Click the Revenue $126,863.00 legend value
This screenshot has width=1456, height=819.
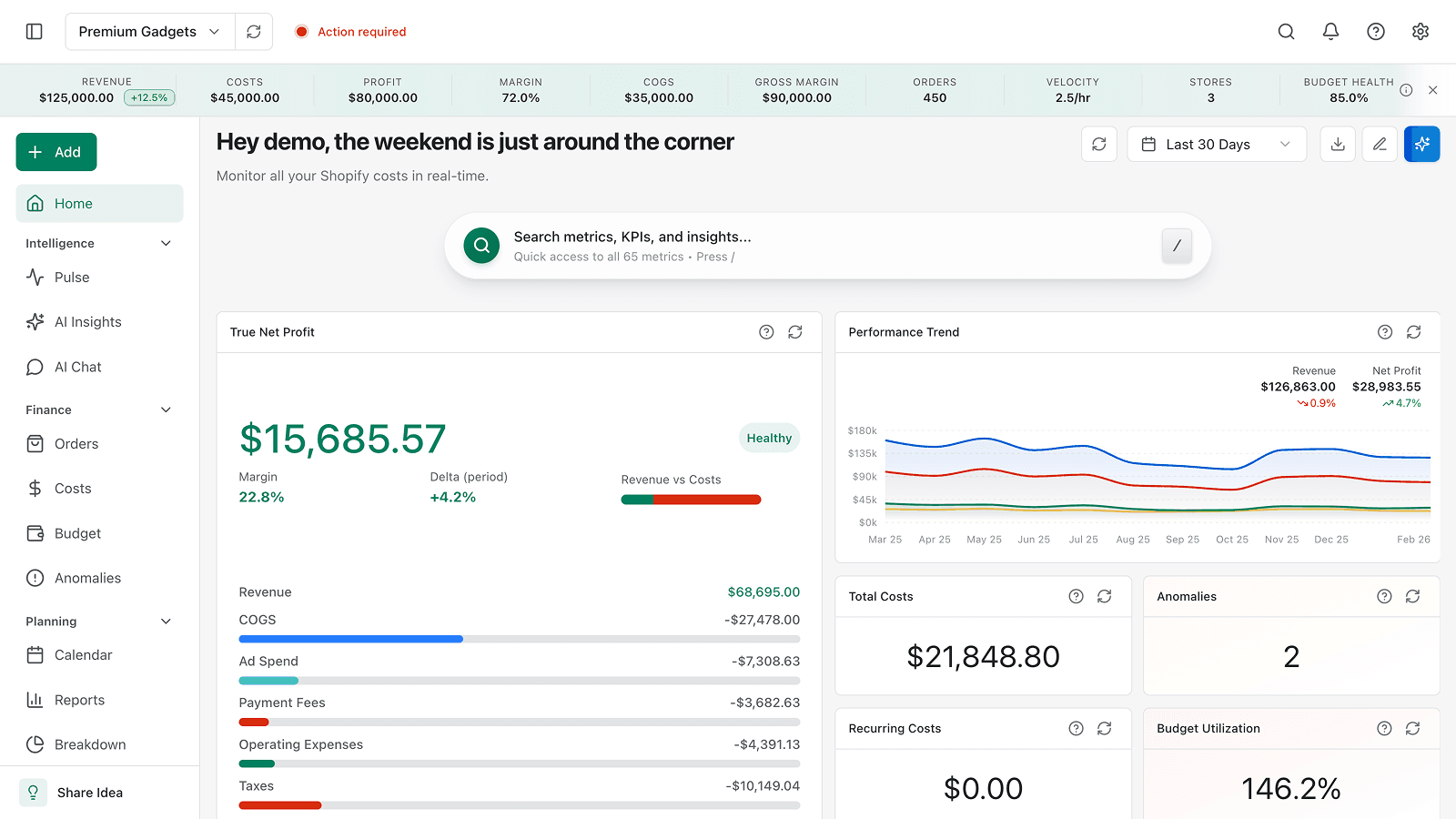coord(1298,387)
